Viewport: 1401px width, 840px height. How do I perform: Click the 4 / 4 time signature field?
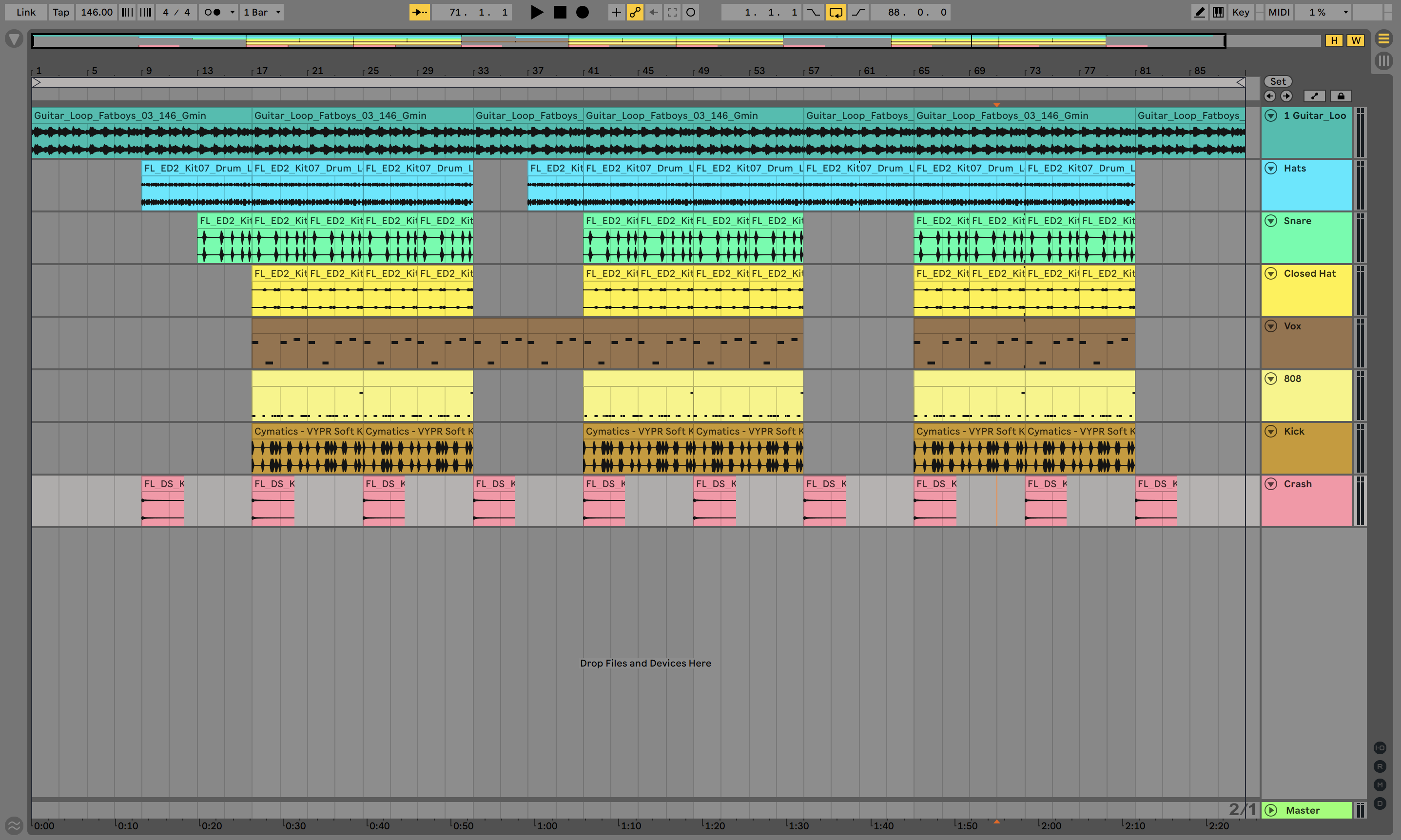[176, 12]
